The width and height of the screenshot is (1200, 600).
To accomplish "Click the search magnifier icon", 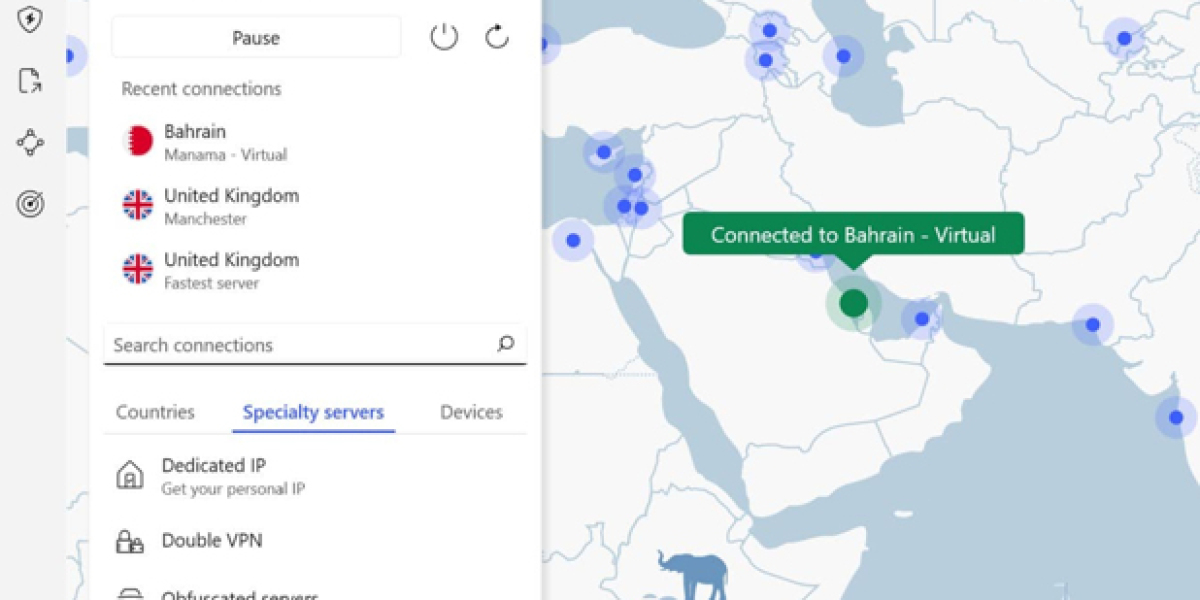I will point(505,344).
